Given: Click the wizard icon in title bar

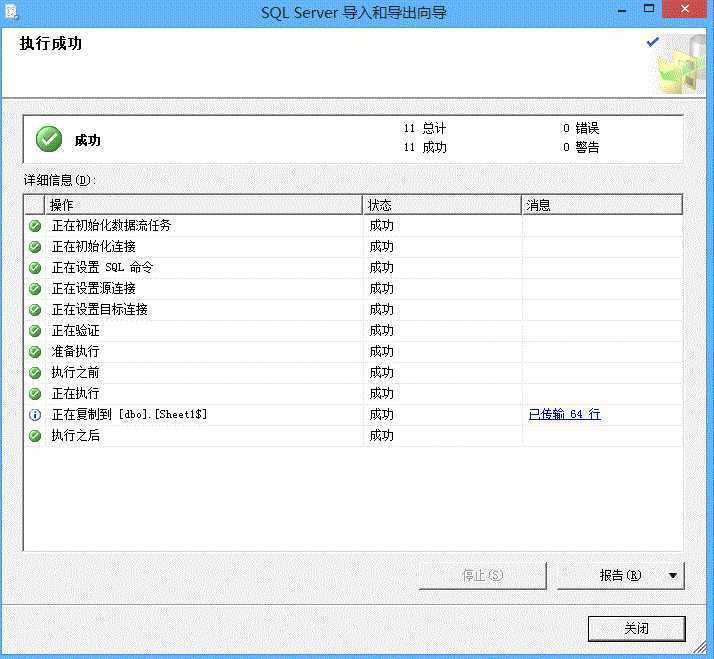Looking at the screenshot, I should coord(11,11).
